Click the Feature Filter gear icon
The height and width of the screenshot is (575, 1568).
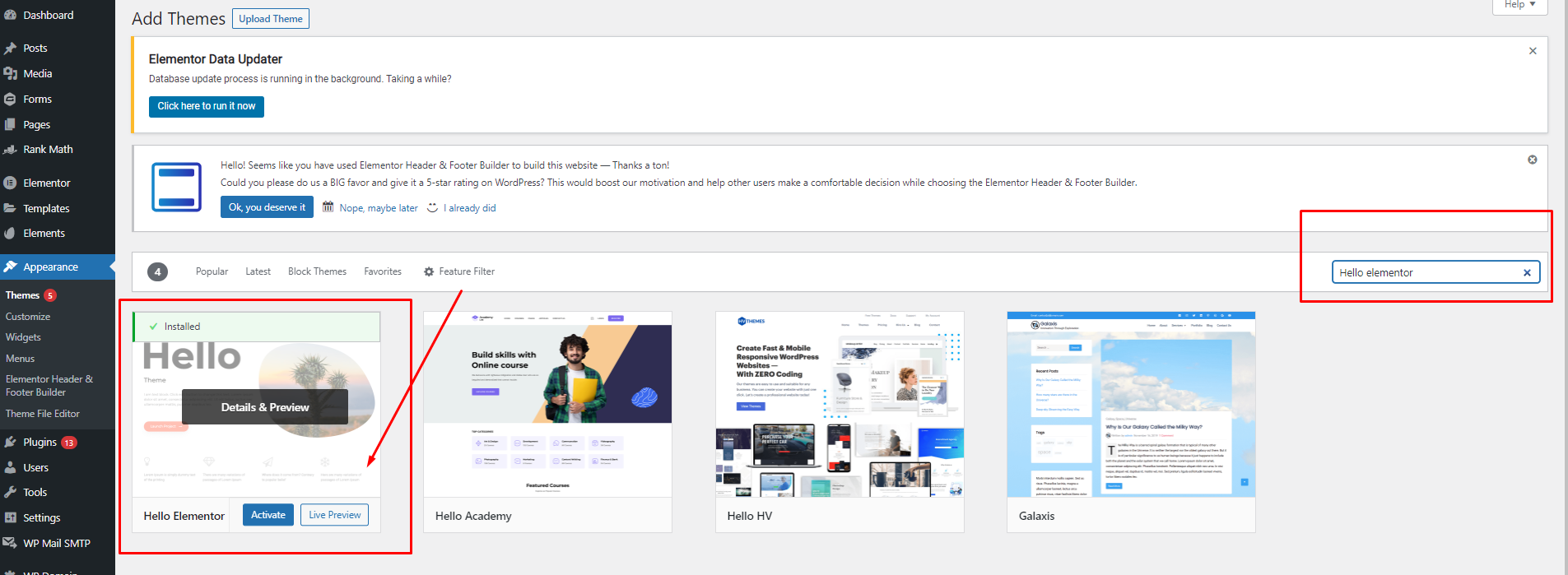pyautogui.click(x=429, y=271)
